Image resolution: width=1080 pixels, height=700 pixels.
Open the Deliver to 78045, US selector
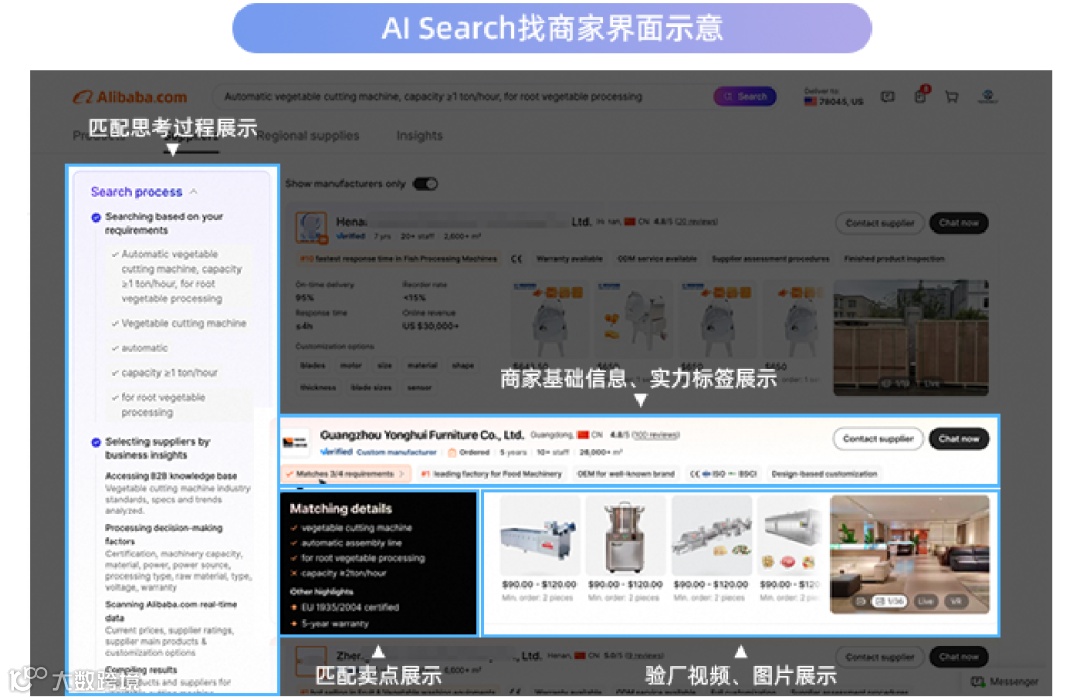click(833, 96)
